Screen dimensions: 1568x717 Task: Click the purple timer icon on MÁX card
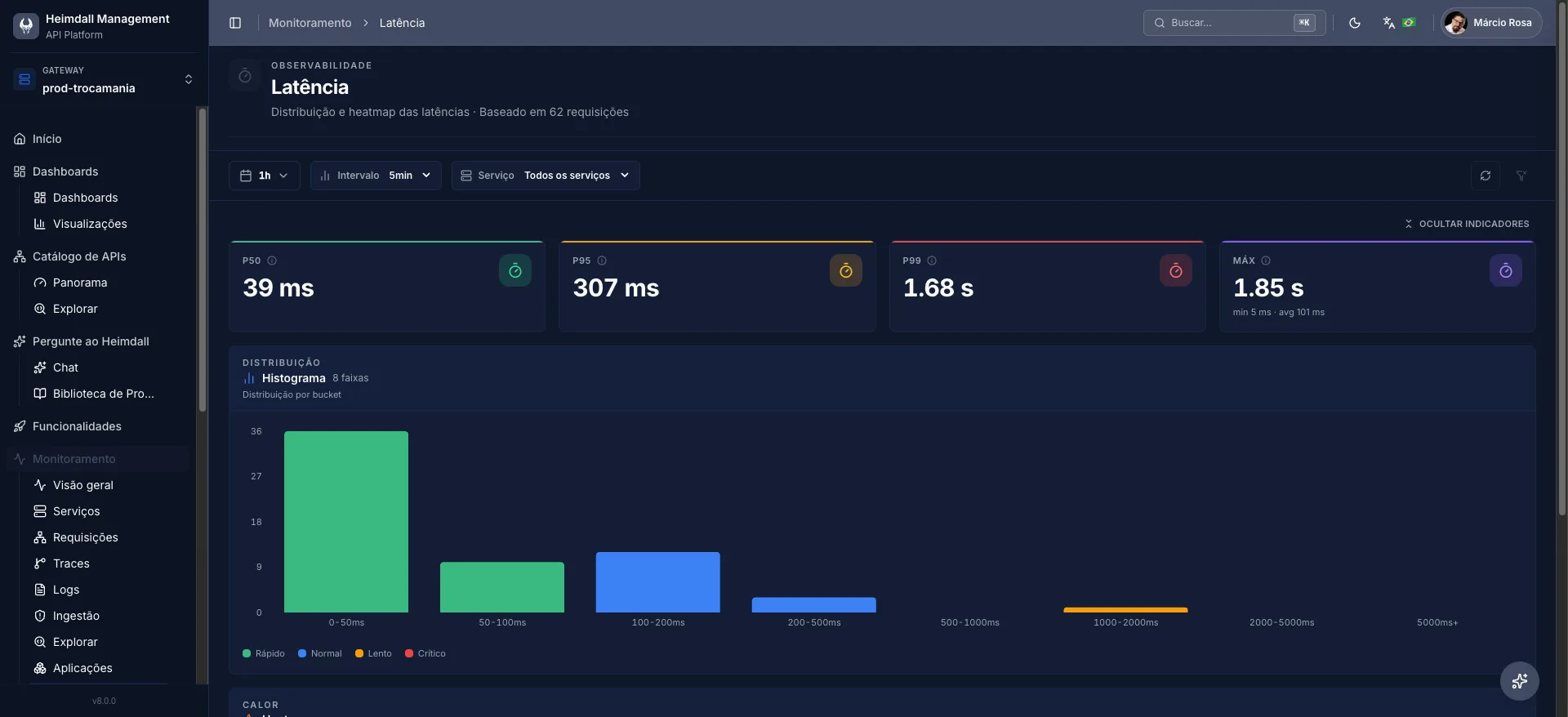coord(1506,270)
